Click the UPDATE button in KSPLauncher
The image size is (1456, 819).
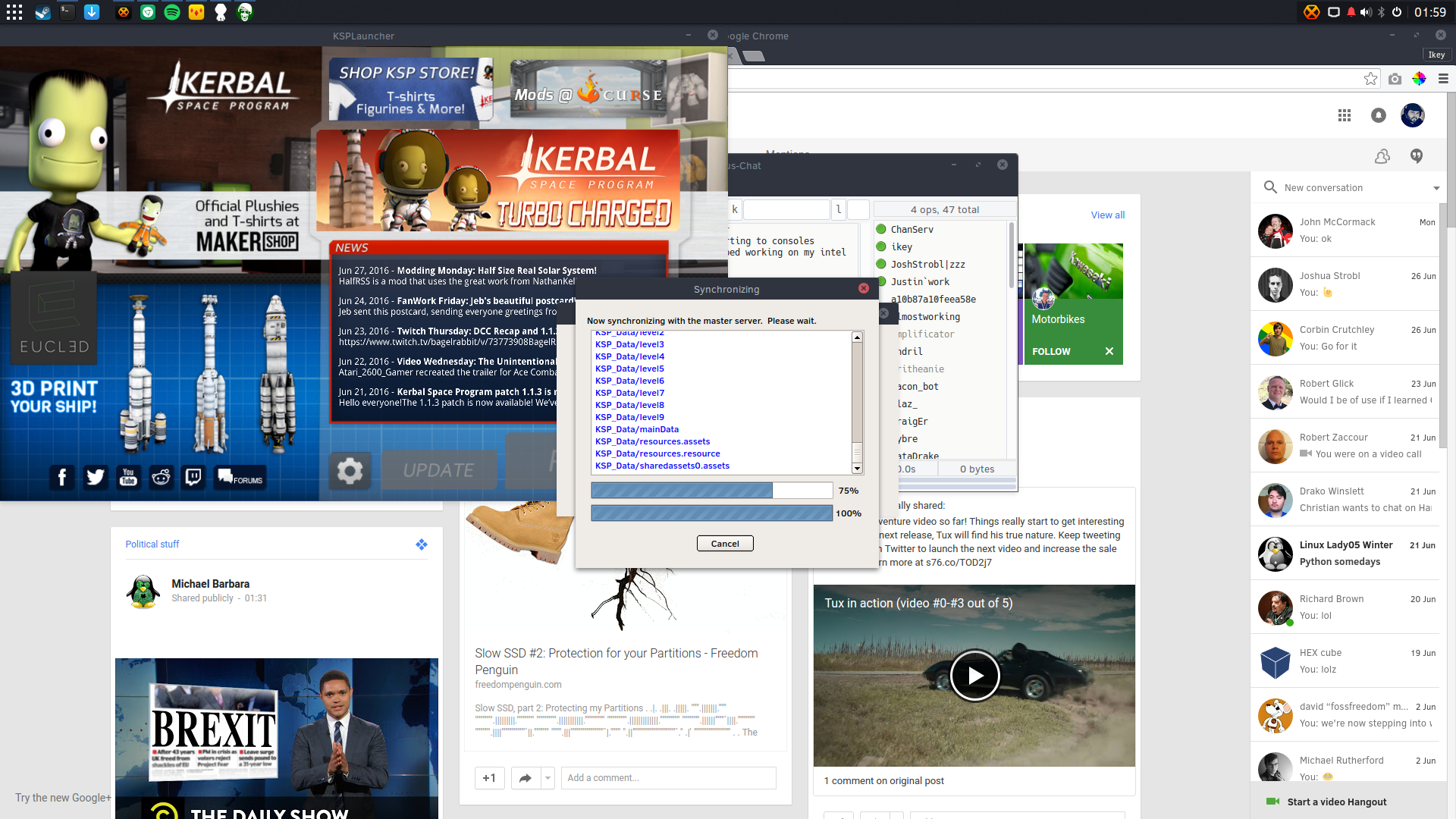point(438,471)
